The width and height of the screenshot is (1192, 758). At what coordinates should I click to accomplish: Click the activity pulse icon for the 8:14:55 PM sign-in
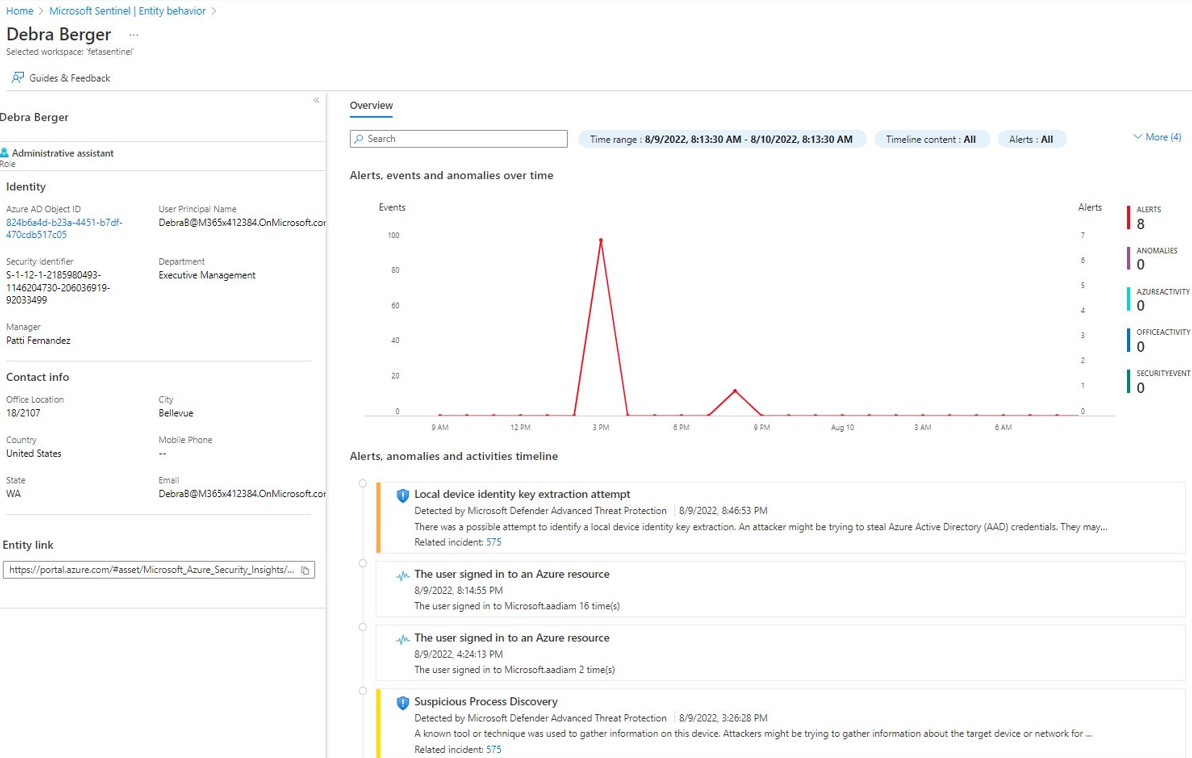(x=403, y=576)
